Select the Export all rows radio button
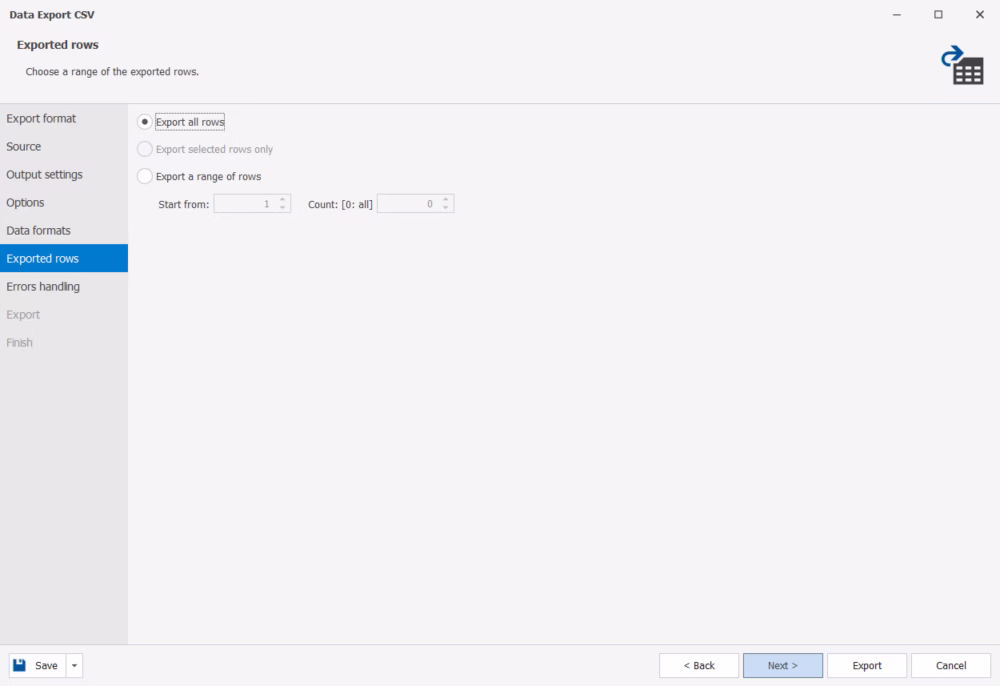1000x686 pixels. coord(145,122)
